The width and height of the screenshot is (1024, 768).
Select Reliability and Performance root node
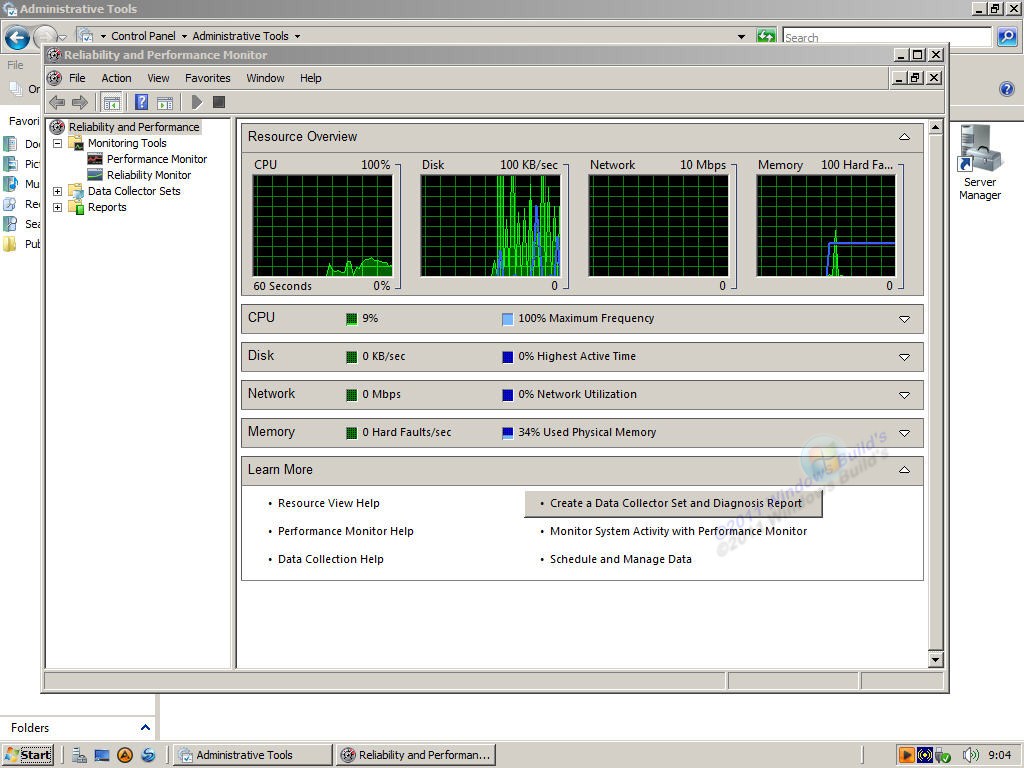point(134,127)
